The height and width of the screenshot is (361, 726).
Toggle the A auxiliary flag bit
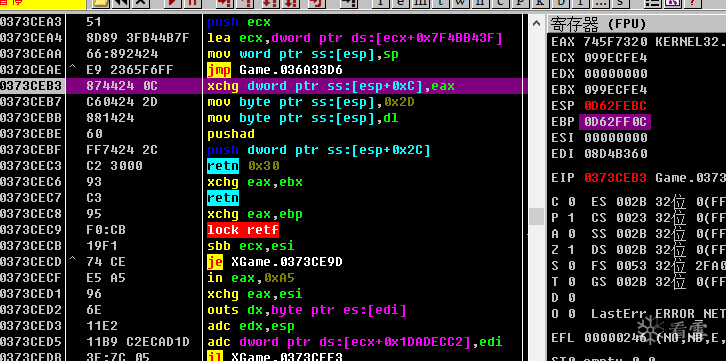point(572,234)
